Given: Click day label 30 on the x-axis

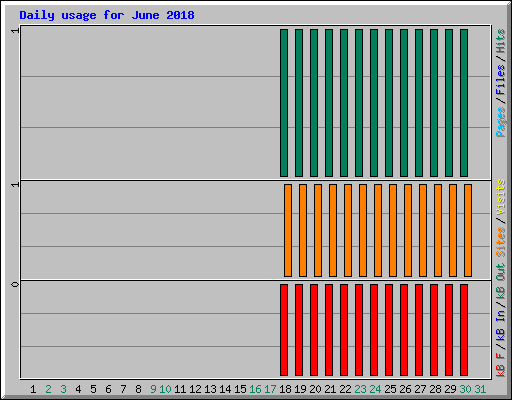Looking at the screenshot, I should click(465, 389).
